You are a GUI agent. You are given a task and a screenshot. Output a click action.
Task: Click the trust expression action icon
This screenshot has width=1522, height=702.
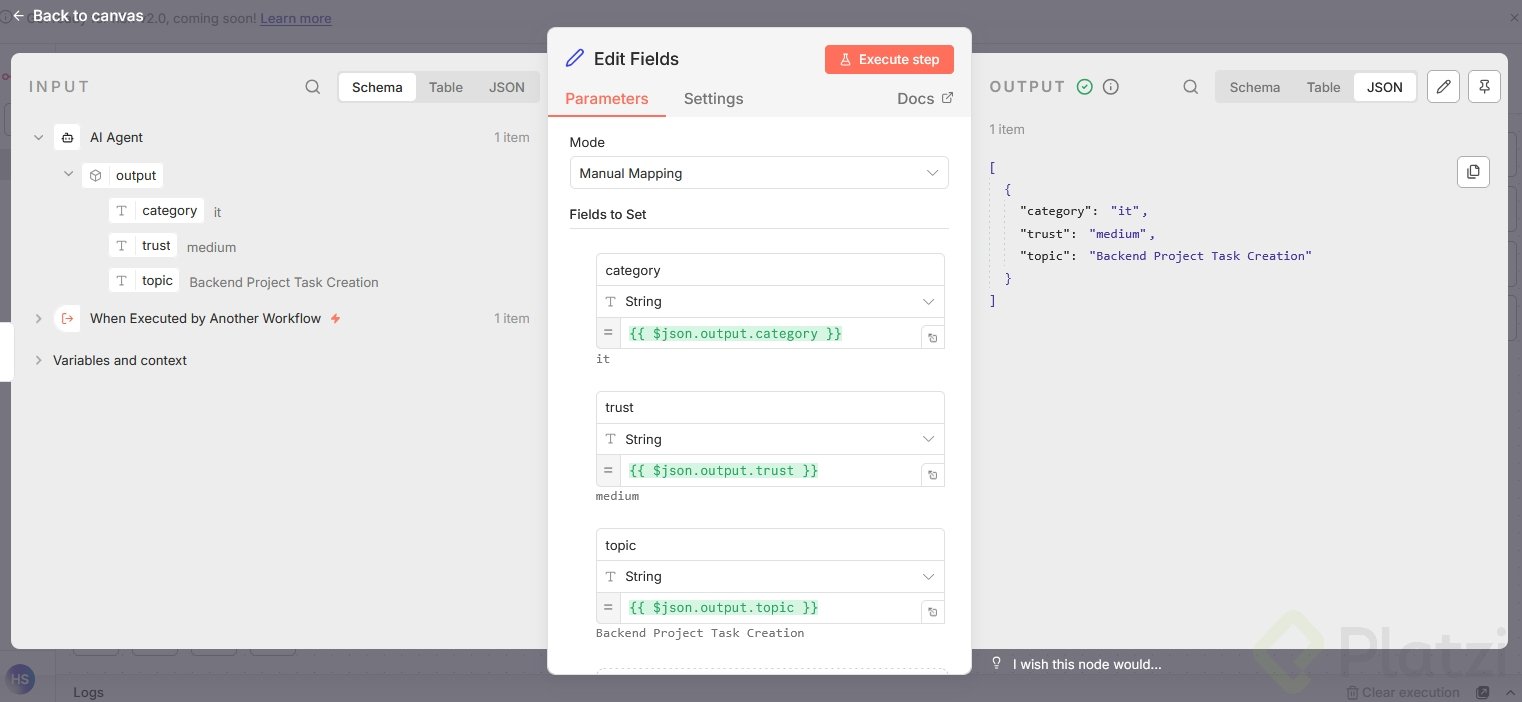[932, 475]
